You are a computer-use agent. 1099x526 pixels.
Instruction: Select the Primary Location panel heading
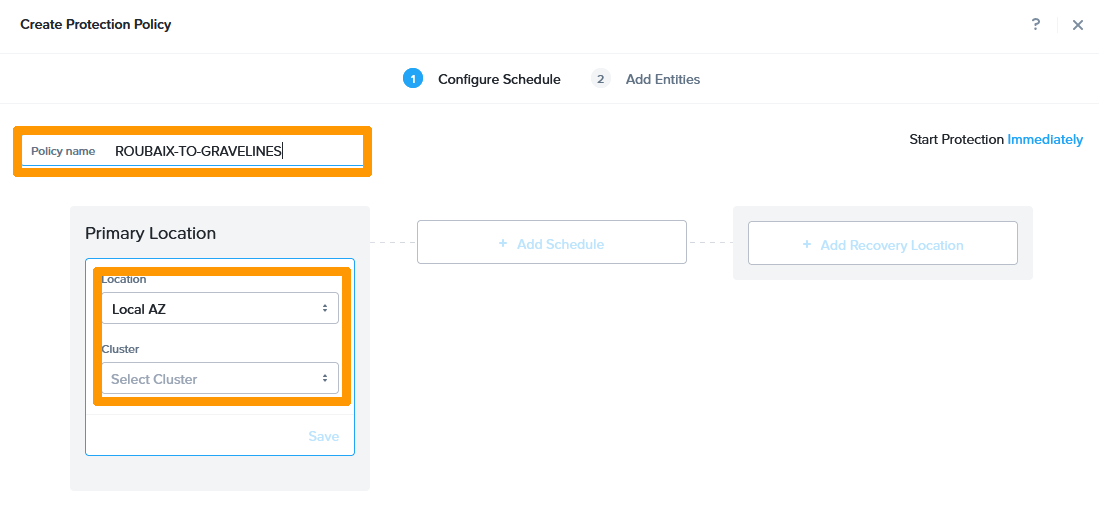(150, 233)
